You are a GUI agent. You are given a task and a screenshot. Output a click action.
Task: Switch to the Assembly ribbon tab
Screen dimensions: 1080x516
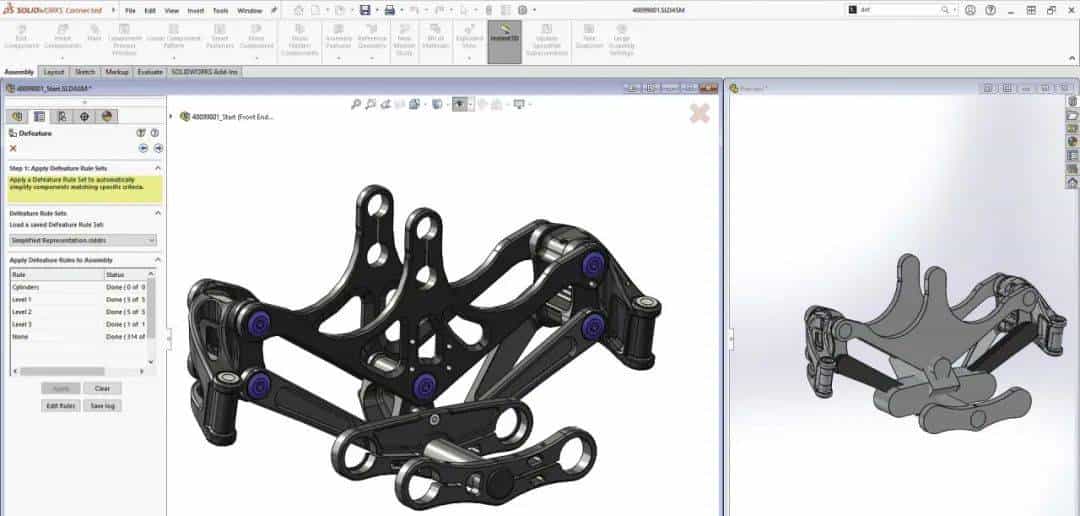tap(19, 72)
